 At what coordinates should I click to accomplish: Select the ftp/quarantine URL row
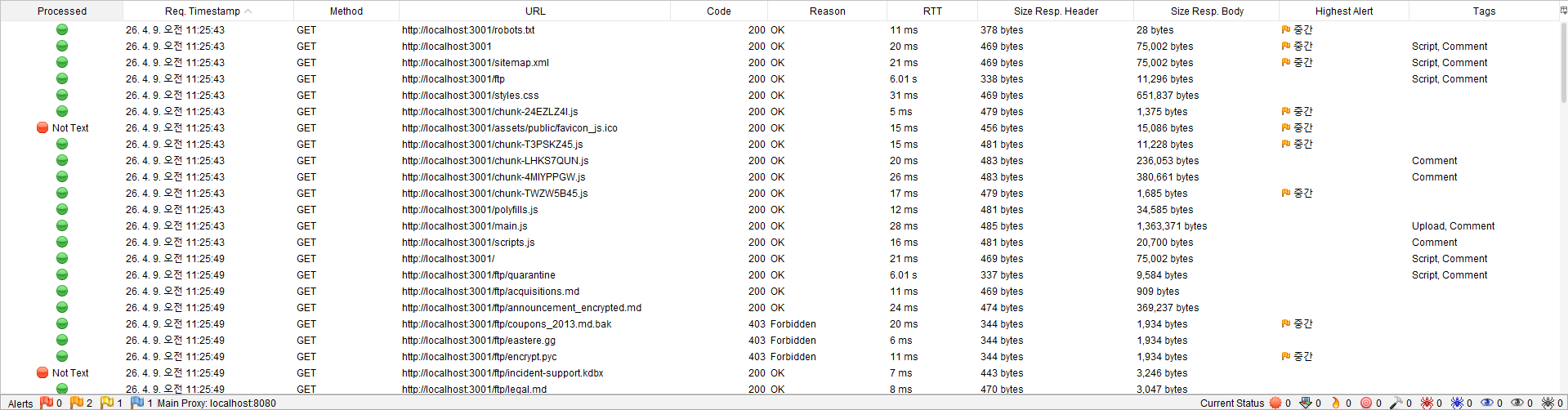coord(479,274)
